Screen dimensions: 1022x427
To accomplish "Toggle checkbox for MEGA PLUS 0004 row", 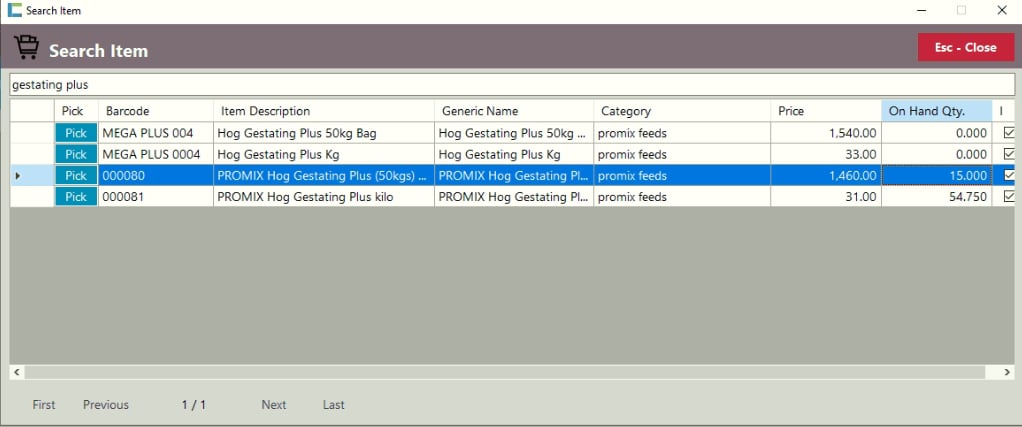I will click(1008, 154).
